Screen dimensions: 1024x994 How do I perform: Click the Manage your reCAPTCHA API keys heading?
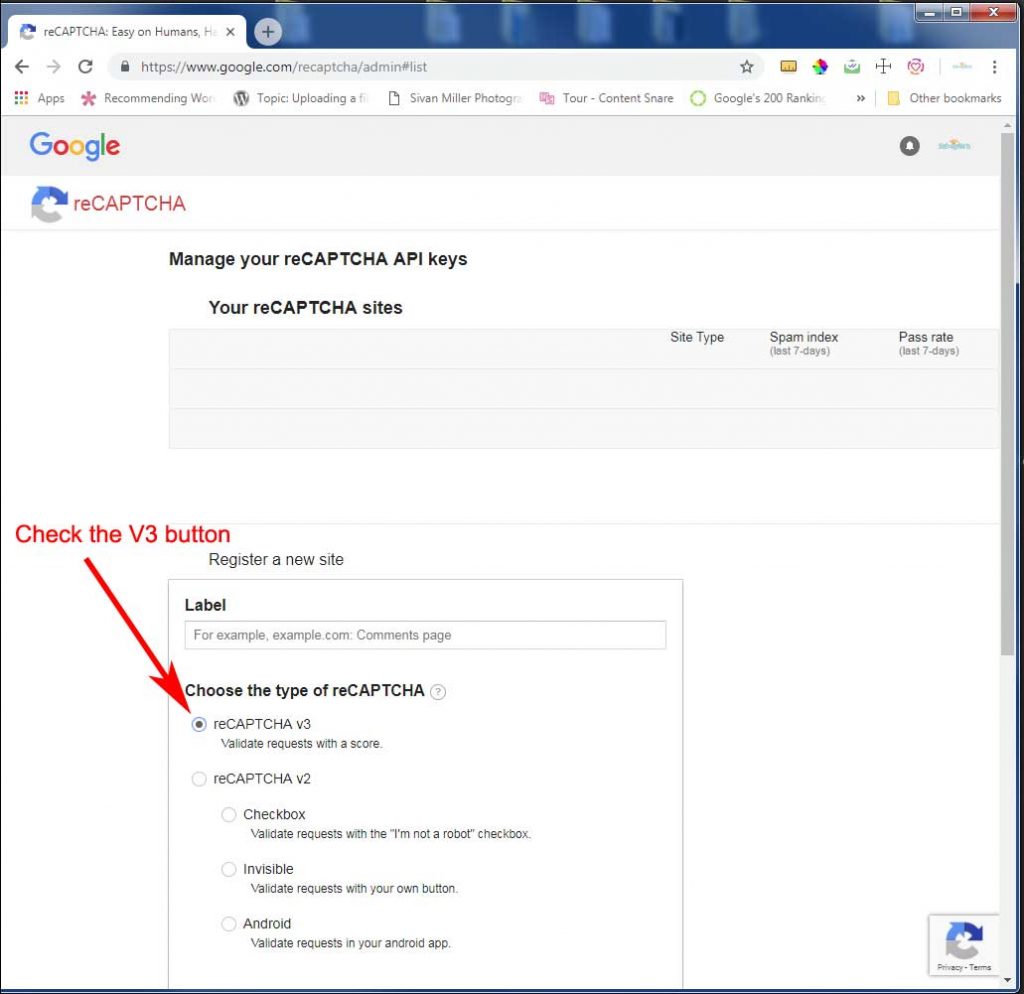pyautogui.click(x=318, y=259)
